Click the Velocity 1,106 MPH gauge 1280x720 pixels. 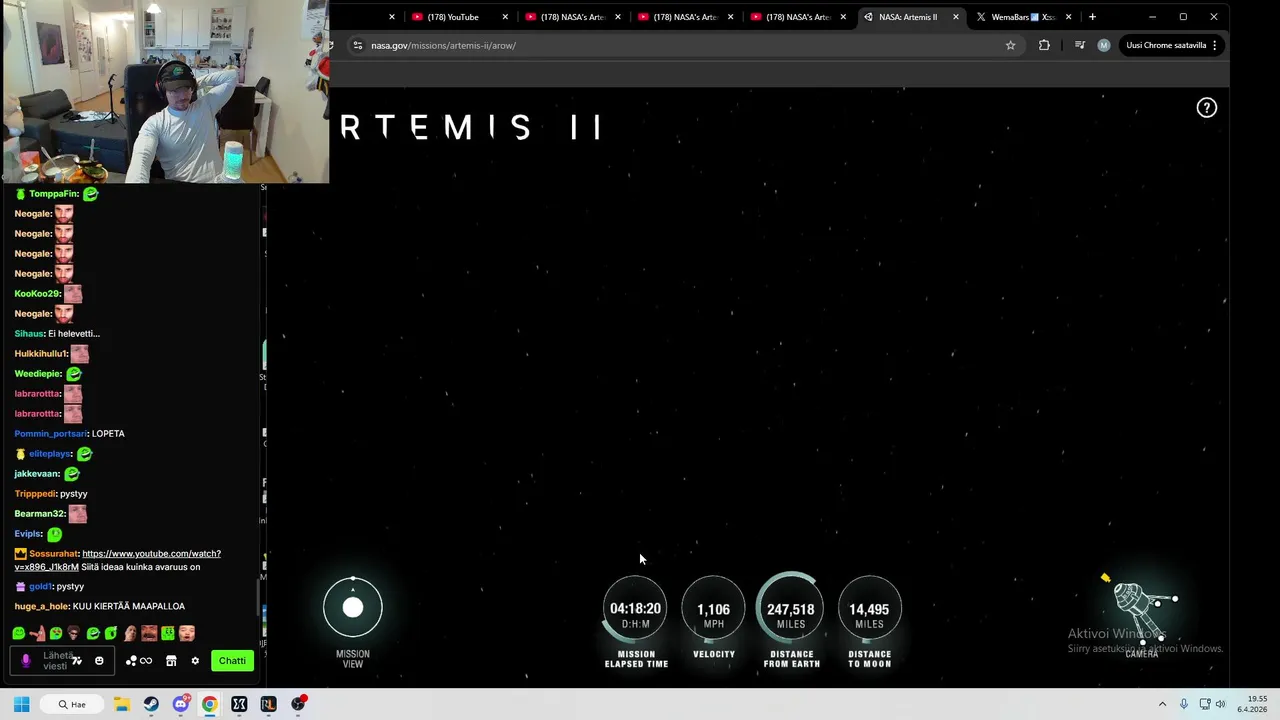pyautogui.click(x=713, y=609)
